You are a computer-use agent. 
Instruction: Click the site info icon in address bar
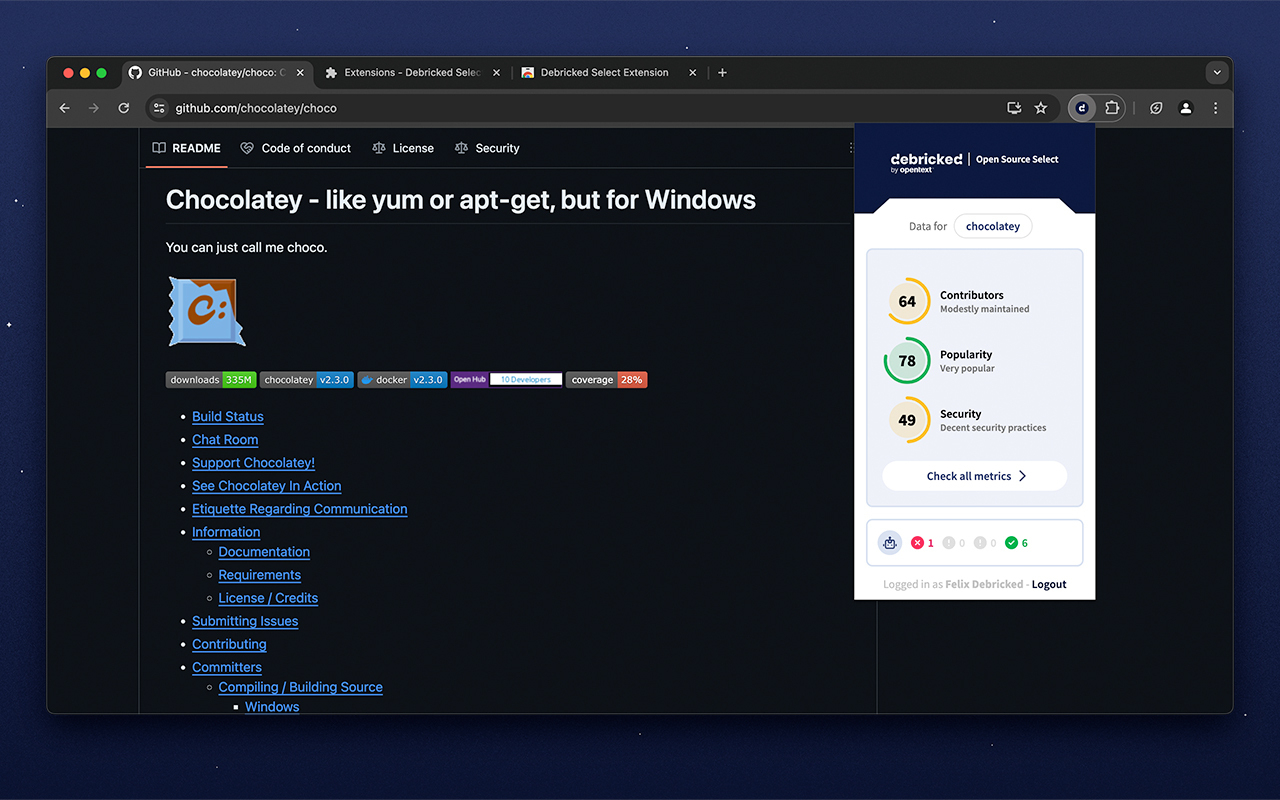(x=159, y=108)
